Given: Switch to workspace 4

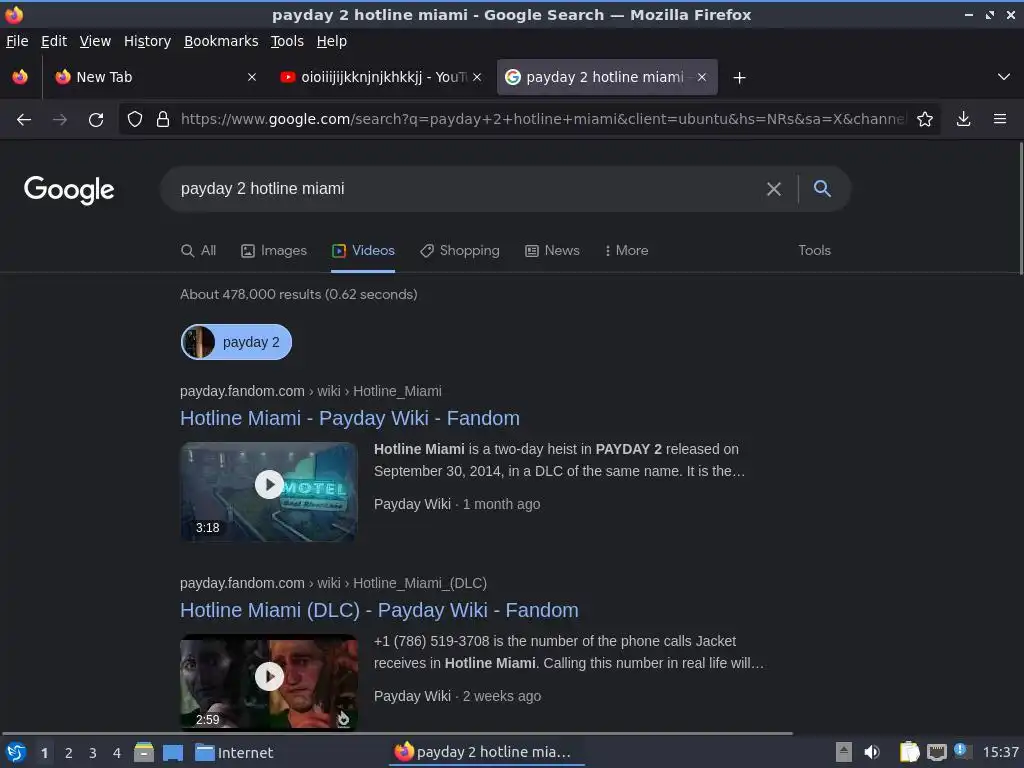Looking at the screenshot, I should point(117,753).
